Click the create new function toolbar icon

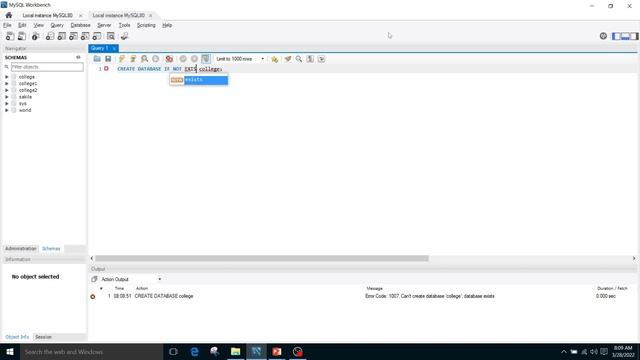tap(97, 36)
